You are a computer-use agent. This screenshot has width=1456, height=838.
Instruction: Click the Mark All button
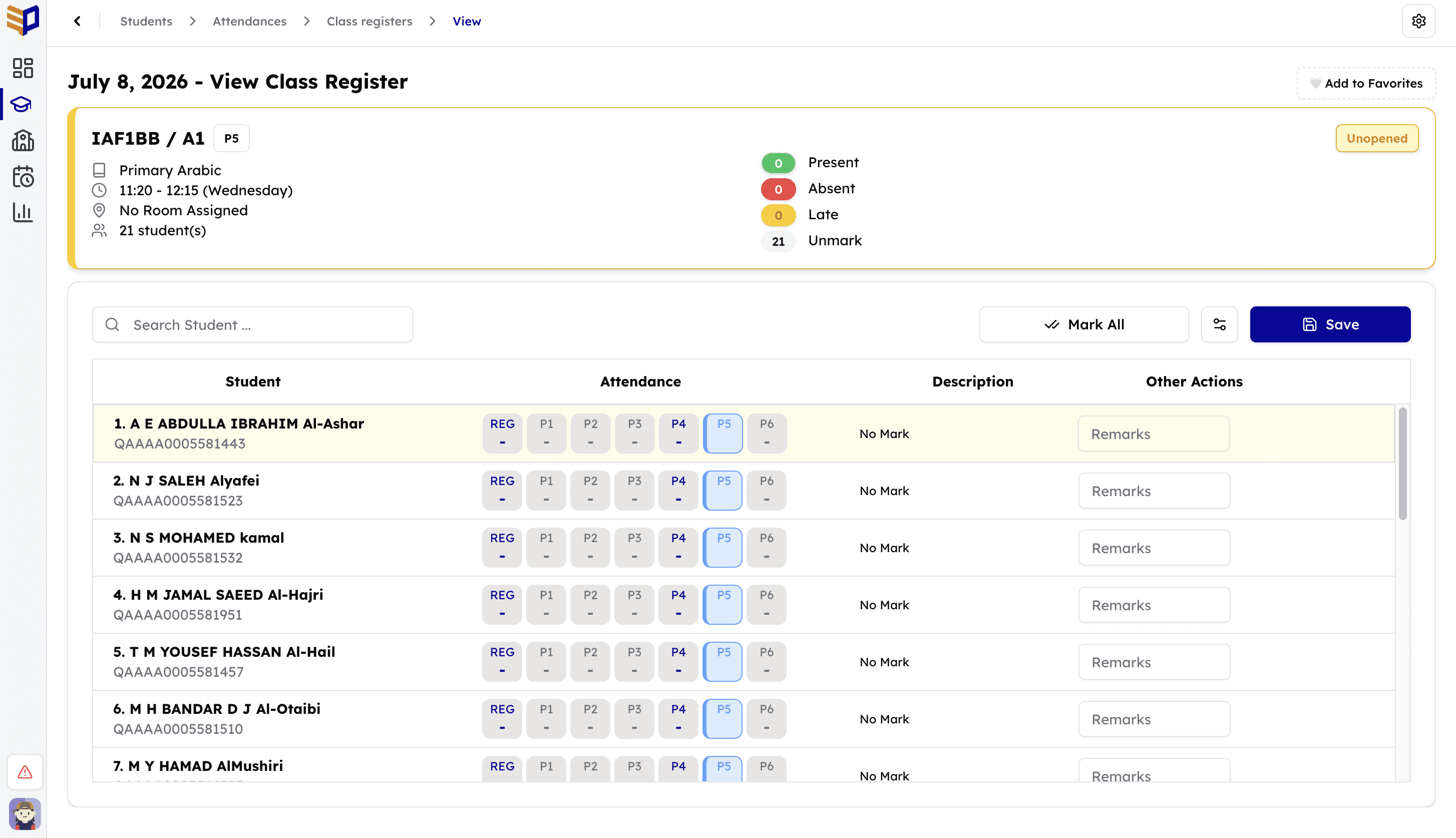click(x=1083, y=324)
